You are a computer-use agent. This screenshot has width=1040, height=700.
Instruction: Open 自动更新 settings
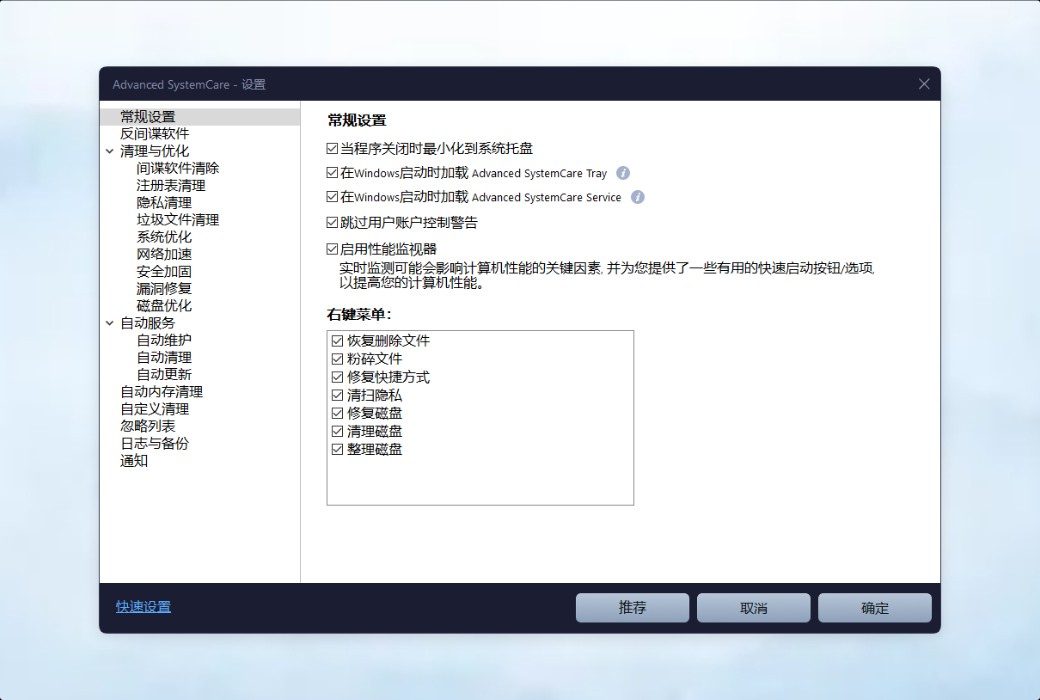pos(164,375)
